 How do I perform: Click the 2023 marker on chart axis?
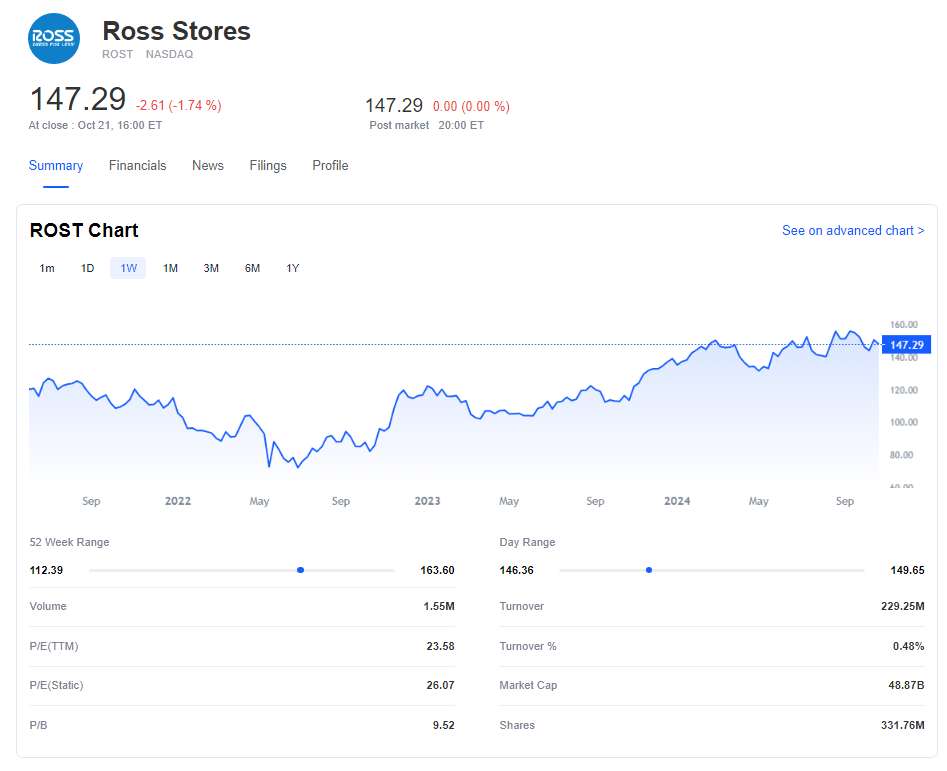point(427,501)
